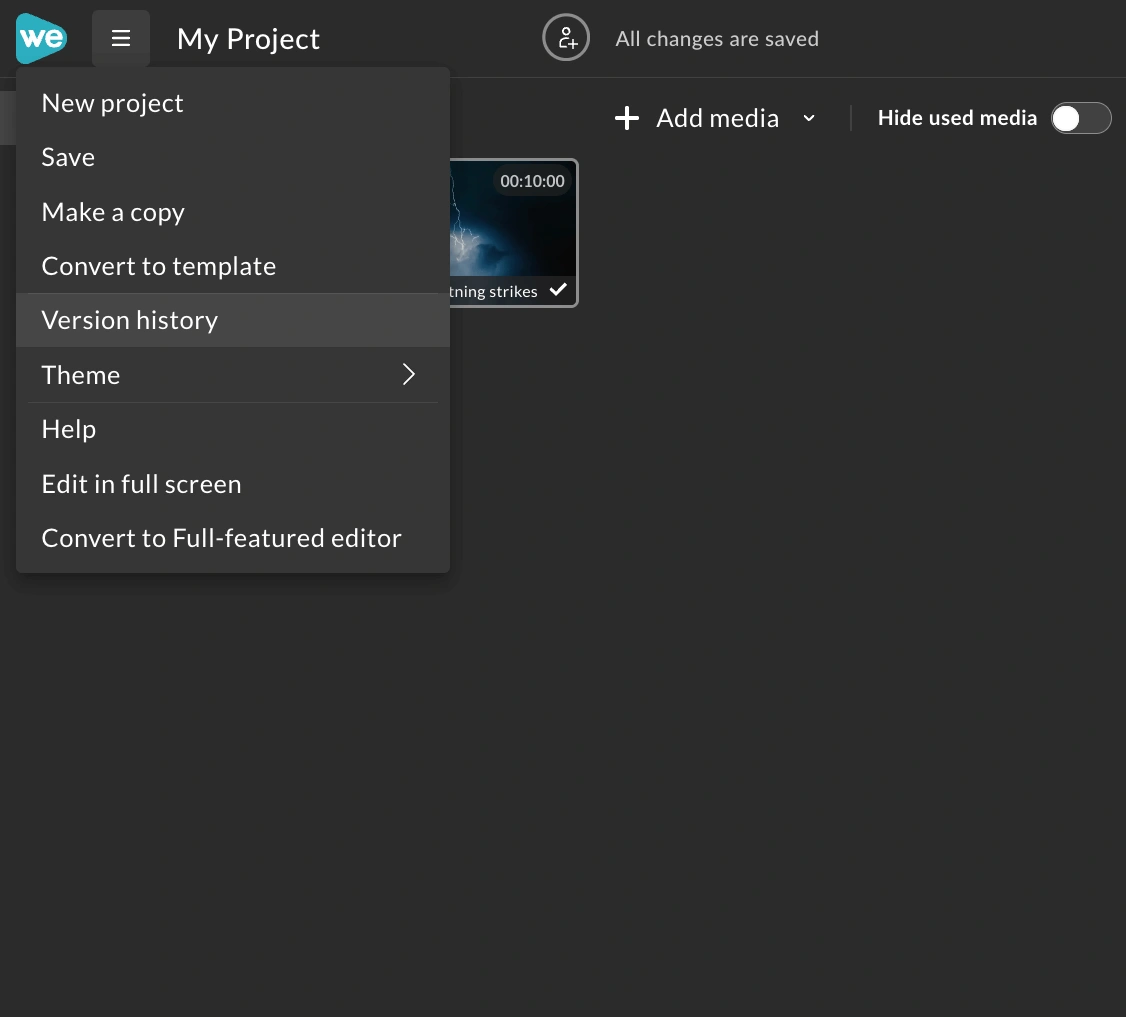Toggle the Hide used media switch
The height and width of the screenshot is (1017, 1126).
(x=1081, y=118)
